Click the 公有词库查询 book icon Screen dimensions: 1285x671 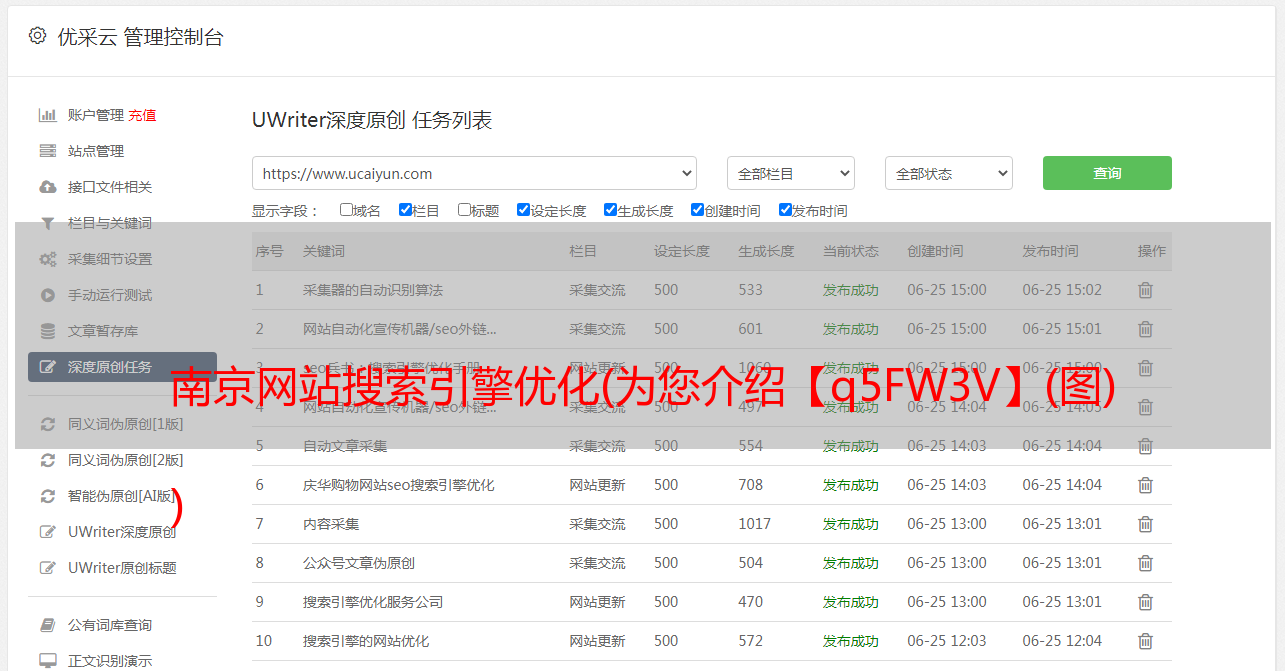coord(47,625)
